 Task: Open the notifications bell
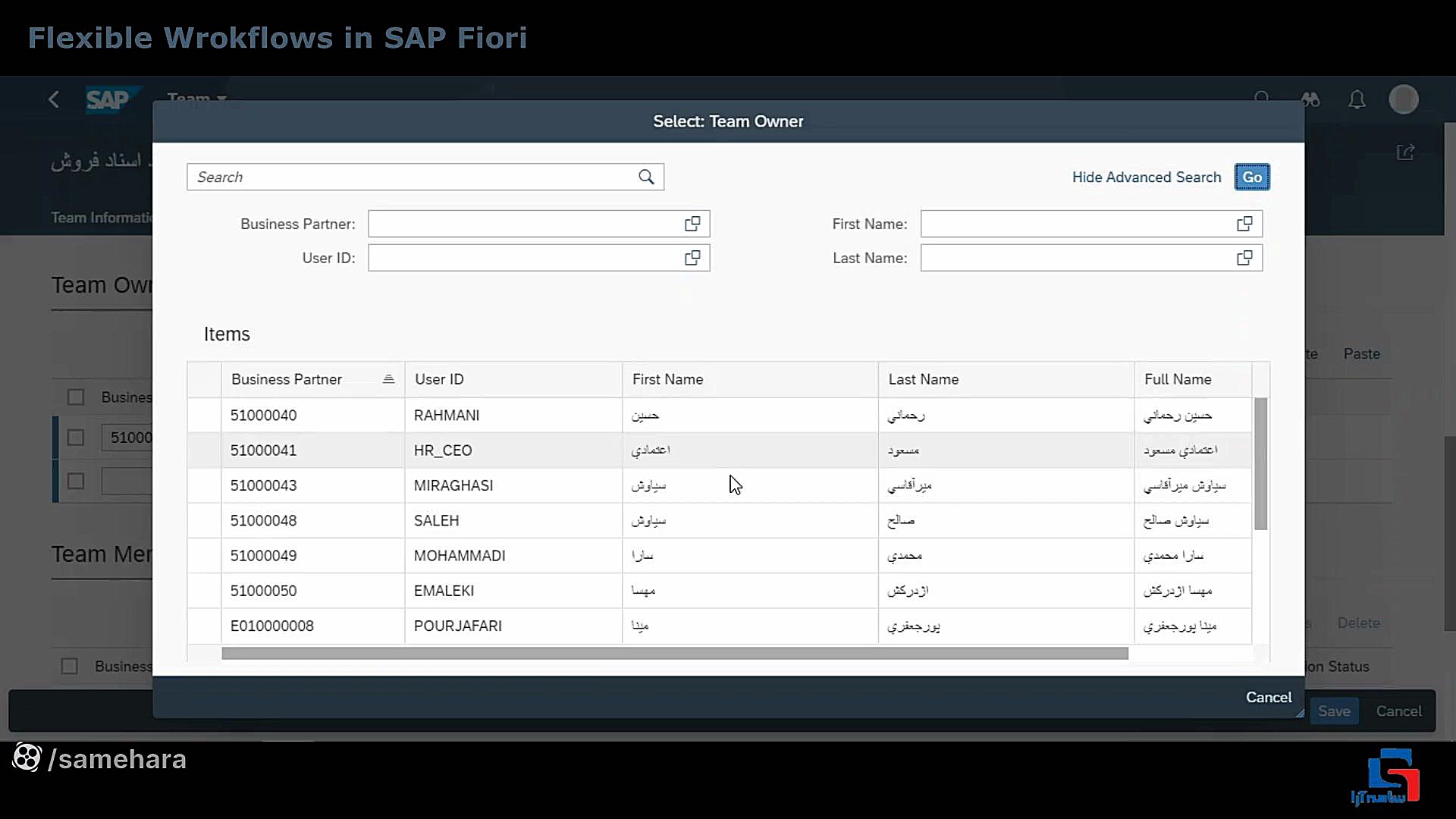(x=1357, y=99)
